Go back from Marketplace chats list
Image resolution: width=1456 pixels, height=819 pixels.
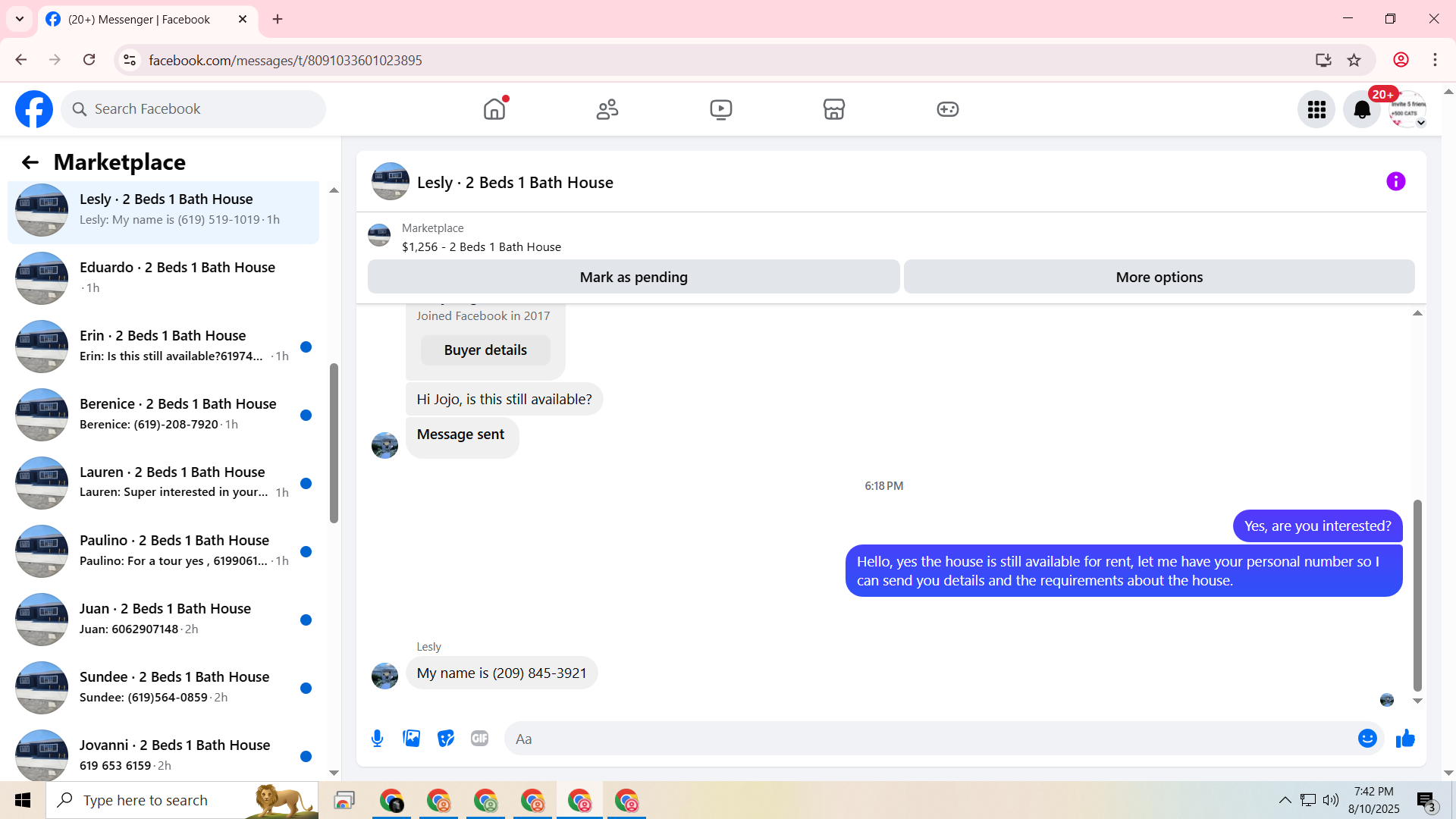coord(30,162)
